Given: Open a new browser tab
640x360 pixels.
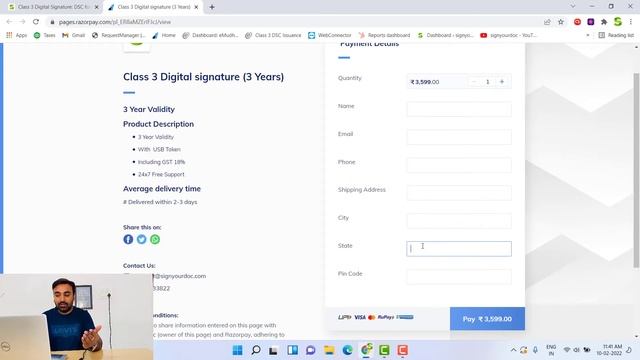Looking at the screenshot, I should click(212, 7).
